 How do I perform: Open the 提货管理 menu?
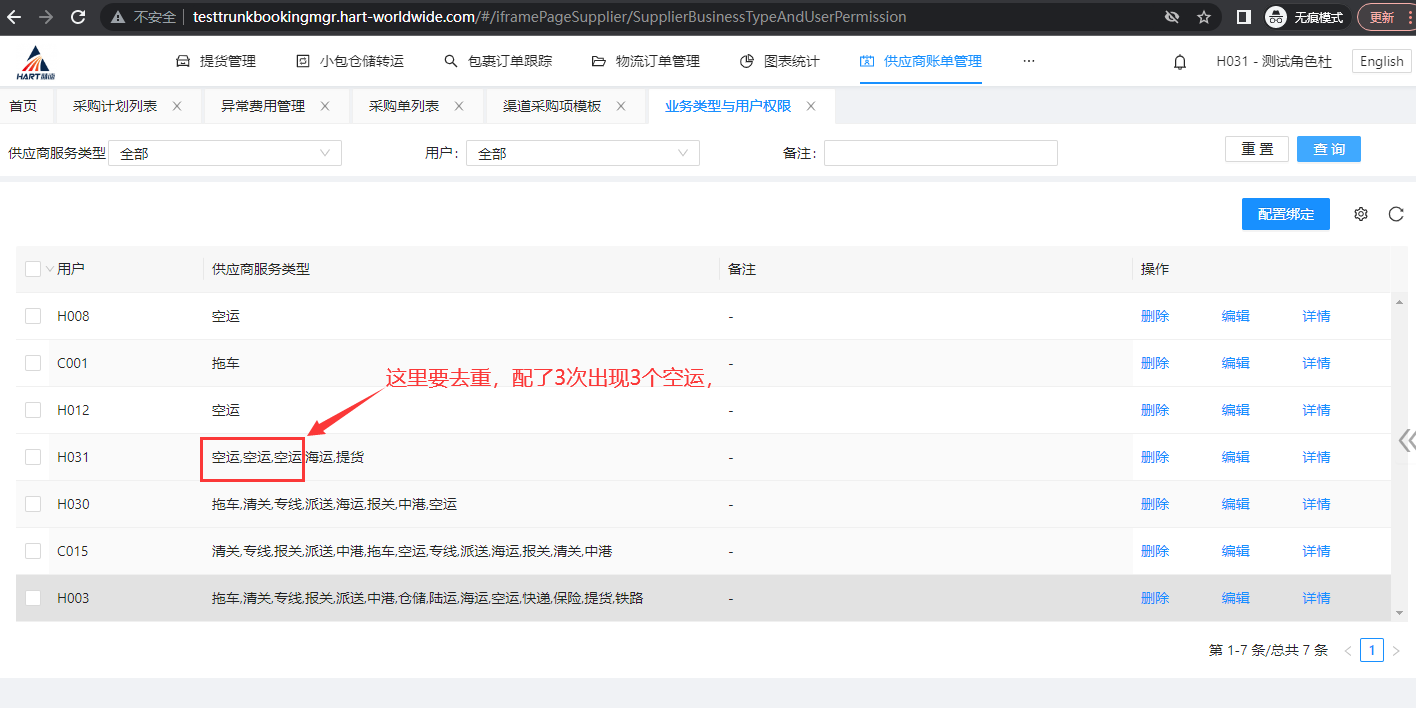pyautogui.click(x=216, y=61)
